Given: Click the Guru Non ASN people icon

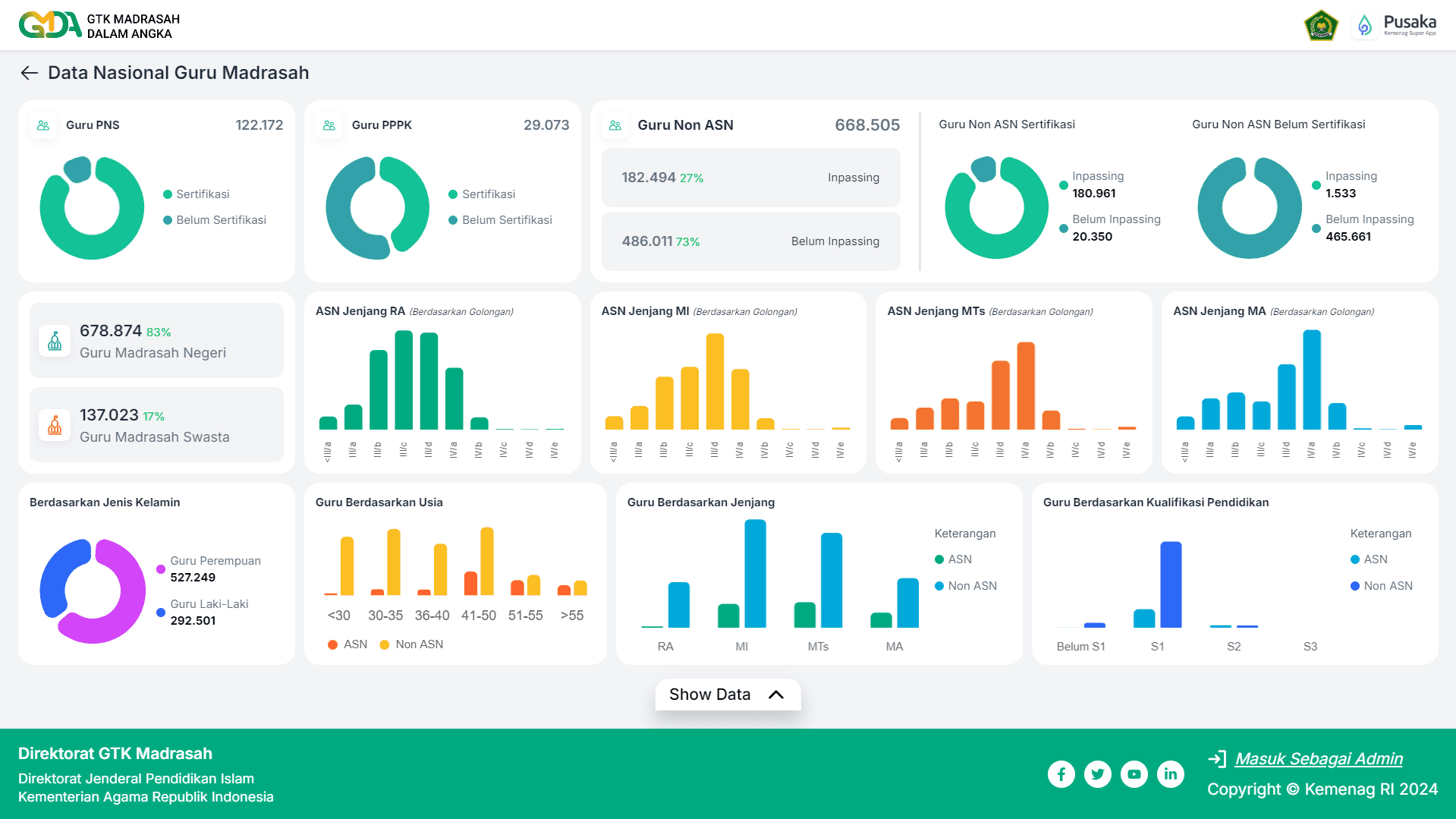Looking at the screenshot, I should [615, 125].
